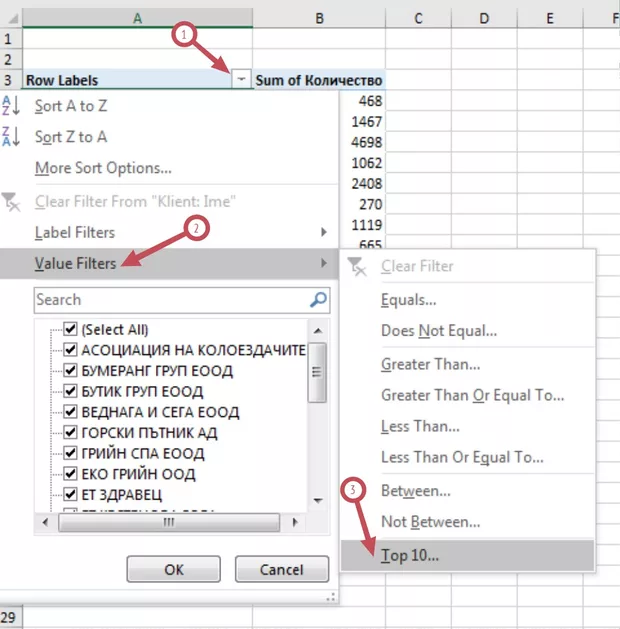Viewport: 620px width, 629px height.
Task: Open the Label Filters menu item
Action: point(168,232)
